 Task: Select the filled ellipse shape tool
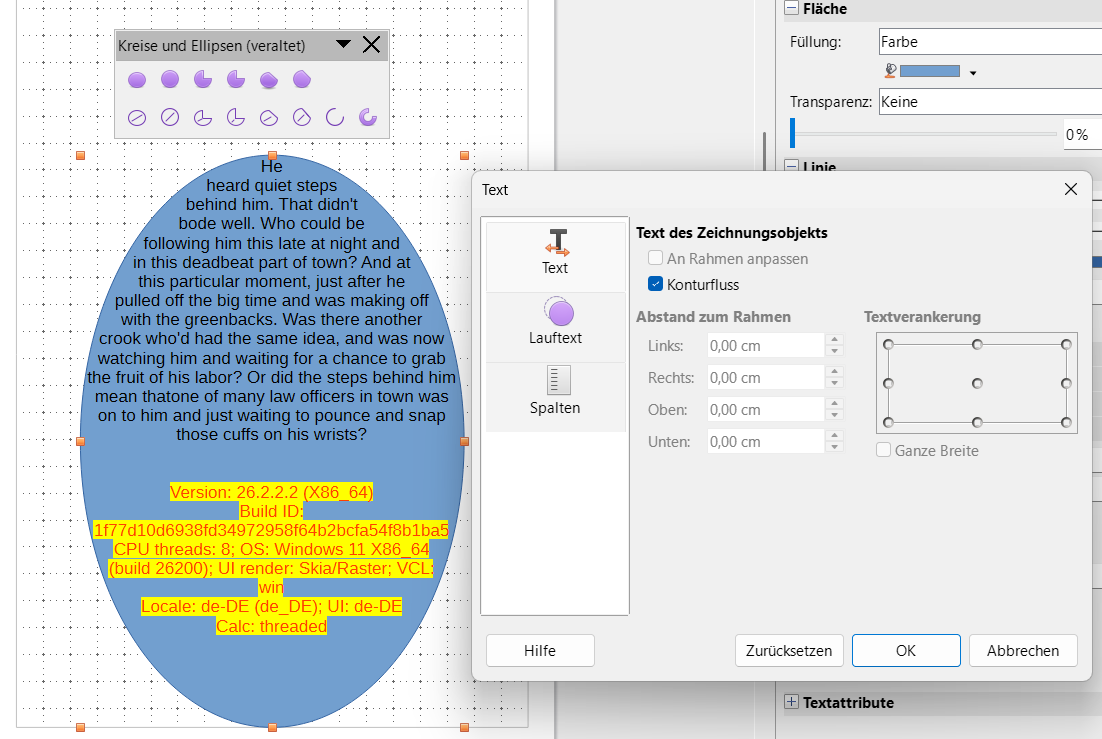pyautogui.click(x=137, y=80)
